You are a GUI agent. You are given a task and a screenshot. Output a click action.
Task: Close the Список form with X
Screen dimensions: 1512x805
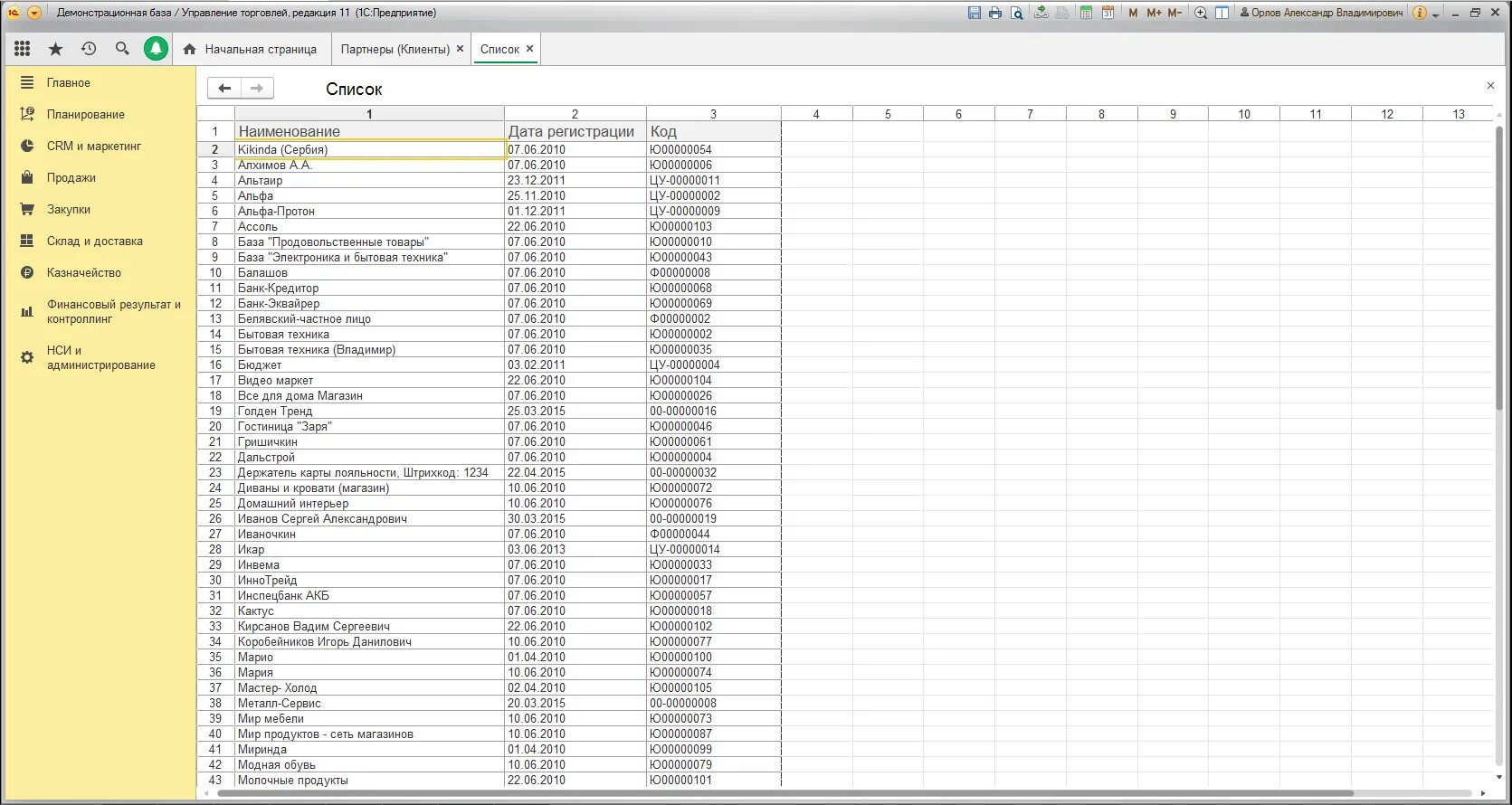click(1490, 86)
